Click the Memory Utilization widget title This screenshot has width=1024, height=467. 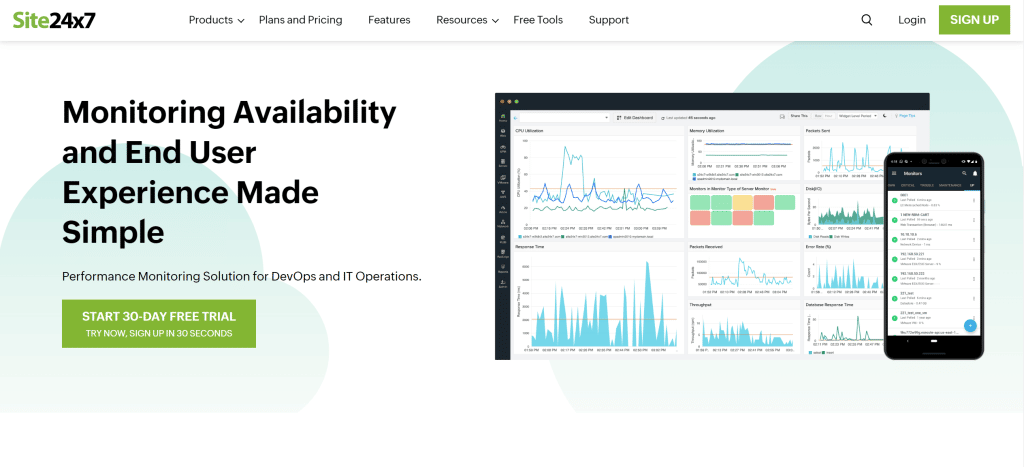pyautogui.click(x=707, y=131)
